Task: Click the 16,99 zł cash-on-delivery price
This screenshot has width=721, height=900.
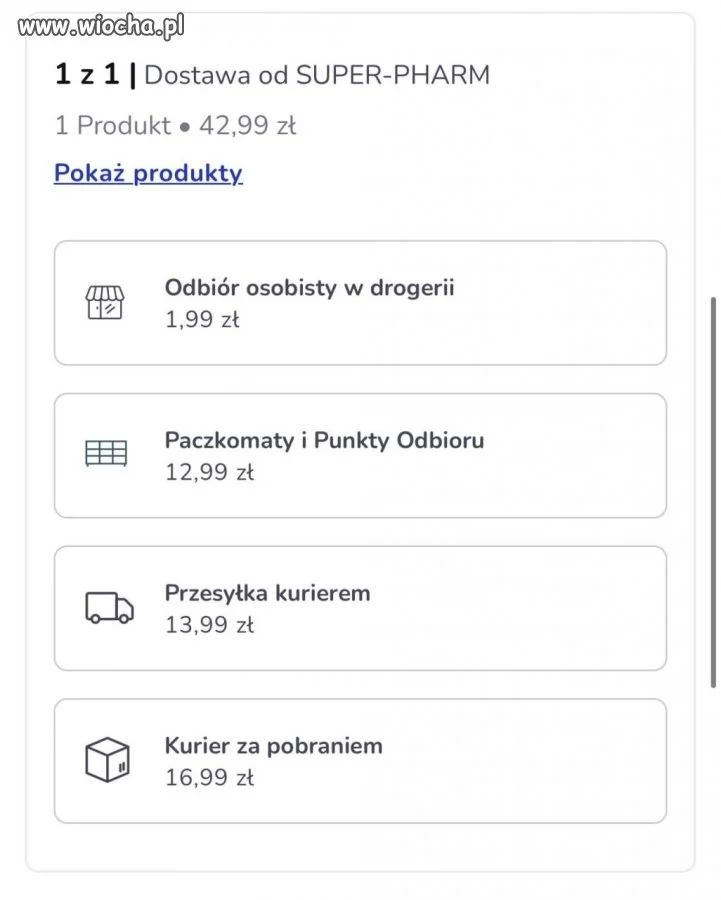Action: tap(209, 777)
